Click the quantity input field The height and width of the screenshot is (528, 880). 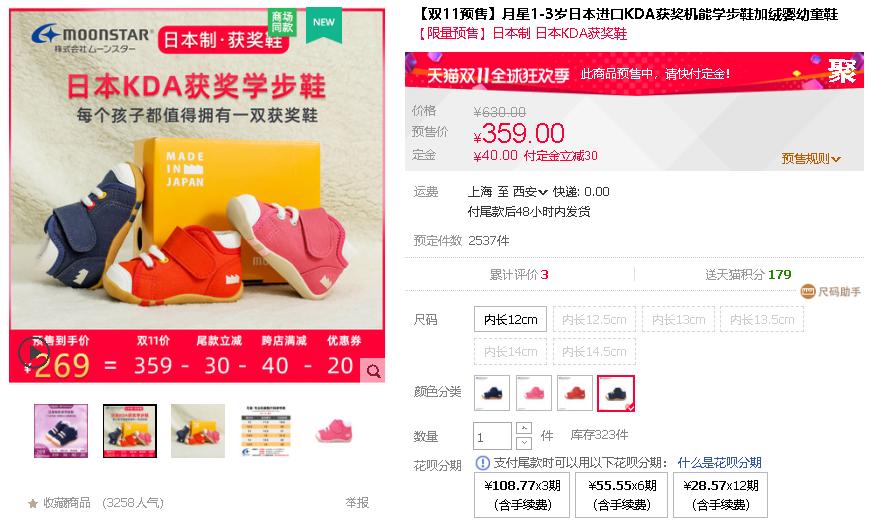coord(492,437)
